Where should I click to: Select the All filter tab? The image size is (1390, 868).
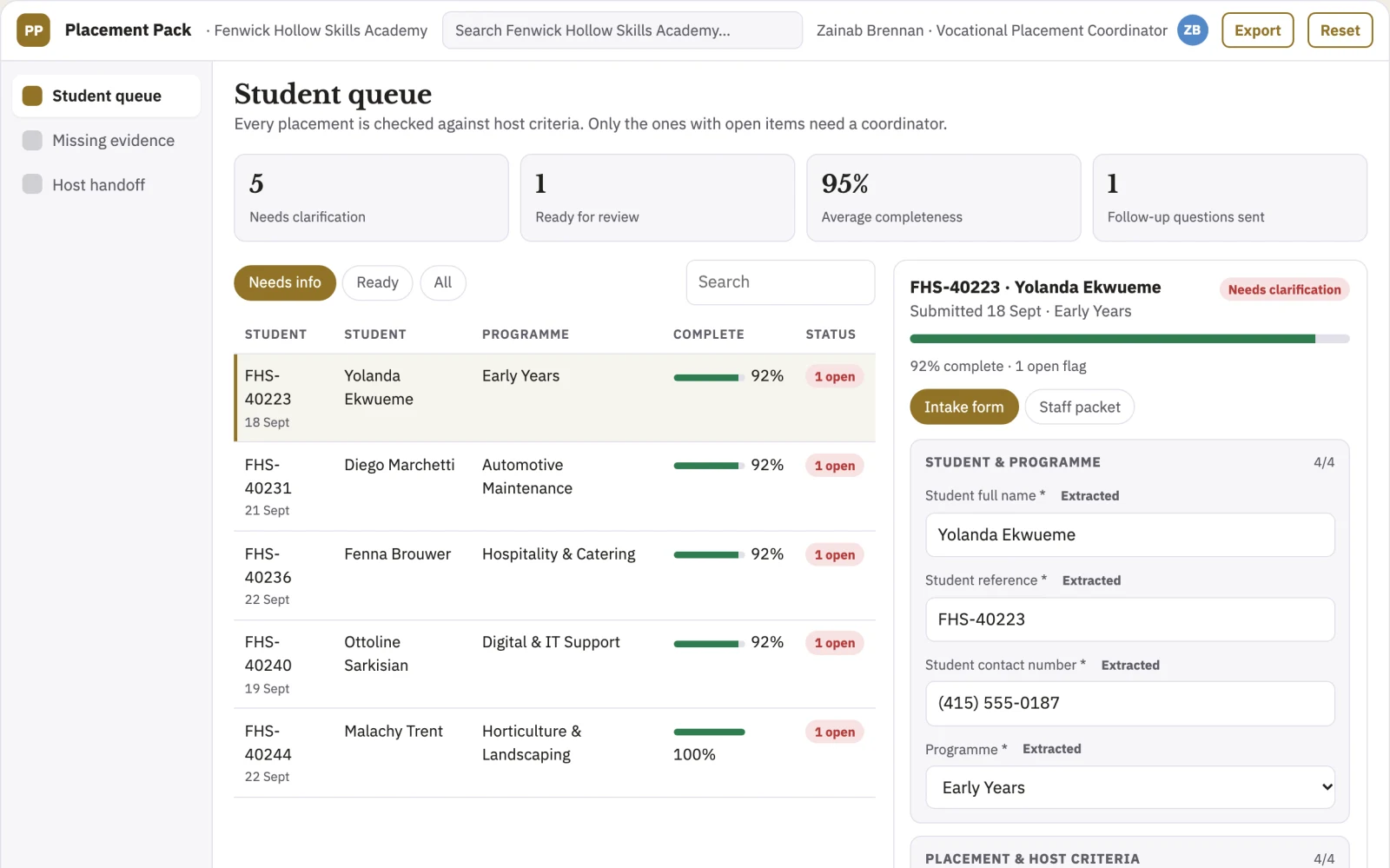(x=443, y=282)
